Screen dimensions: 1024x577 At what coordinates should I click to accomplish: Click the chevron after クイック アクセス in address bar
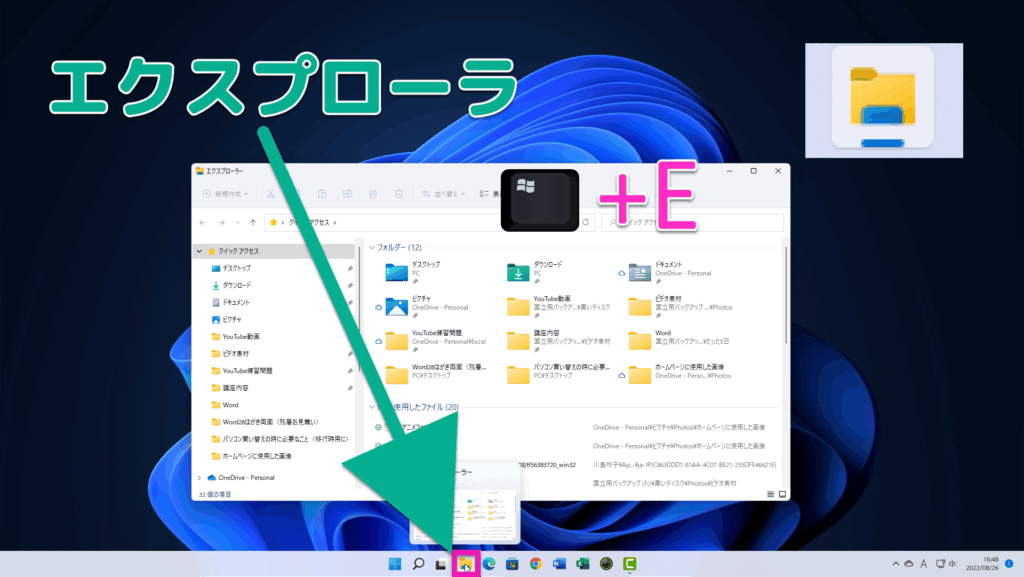335,223
